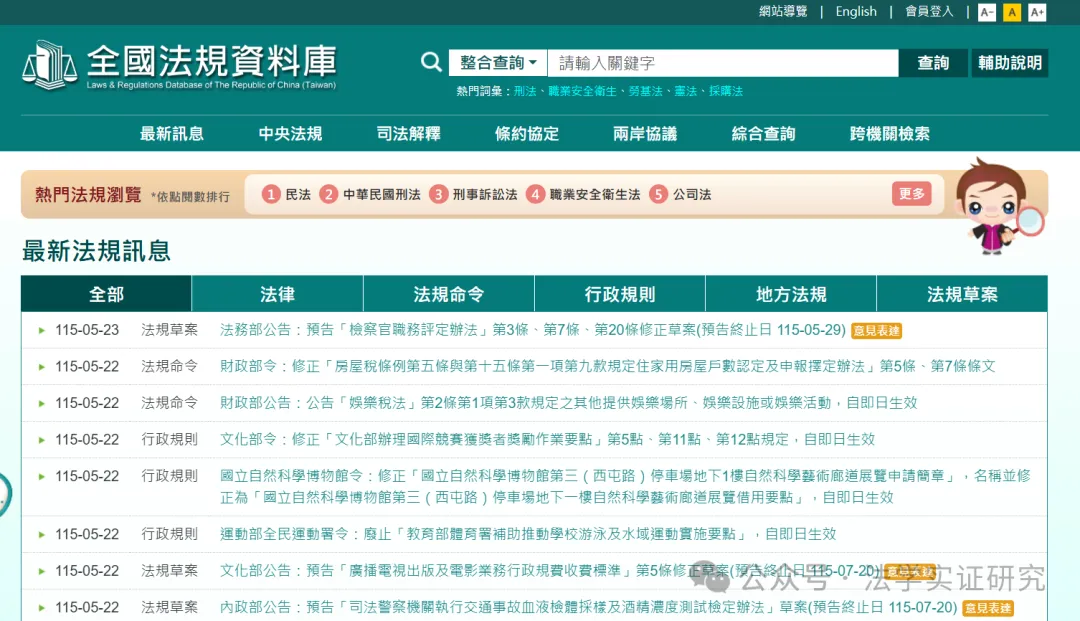The image size is (1080, 621).
Task: Open popular law 民法
Action: pos(298,194)
